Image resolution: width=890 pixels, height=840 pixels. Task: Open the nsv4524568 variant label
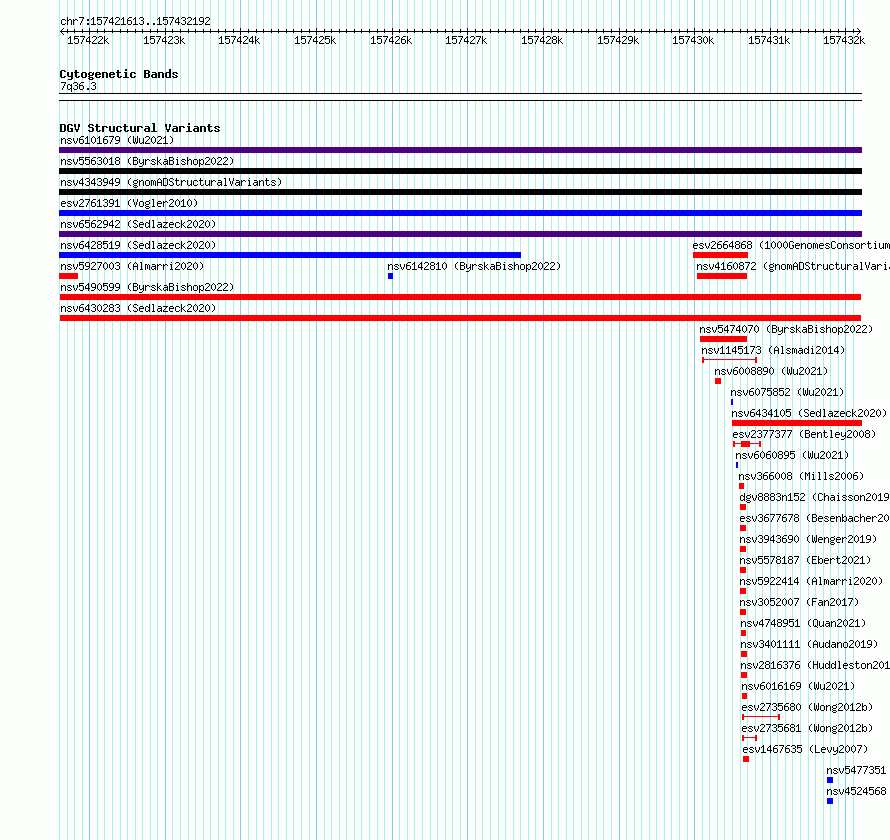pos(856,791)
